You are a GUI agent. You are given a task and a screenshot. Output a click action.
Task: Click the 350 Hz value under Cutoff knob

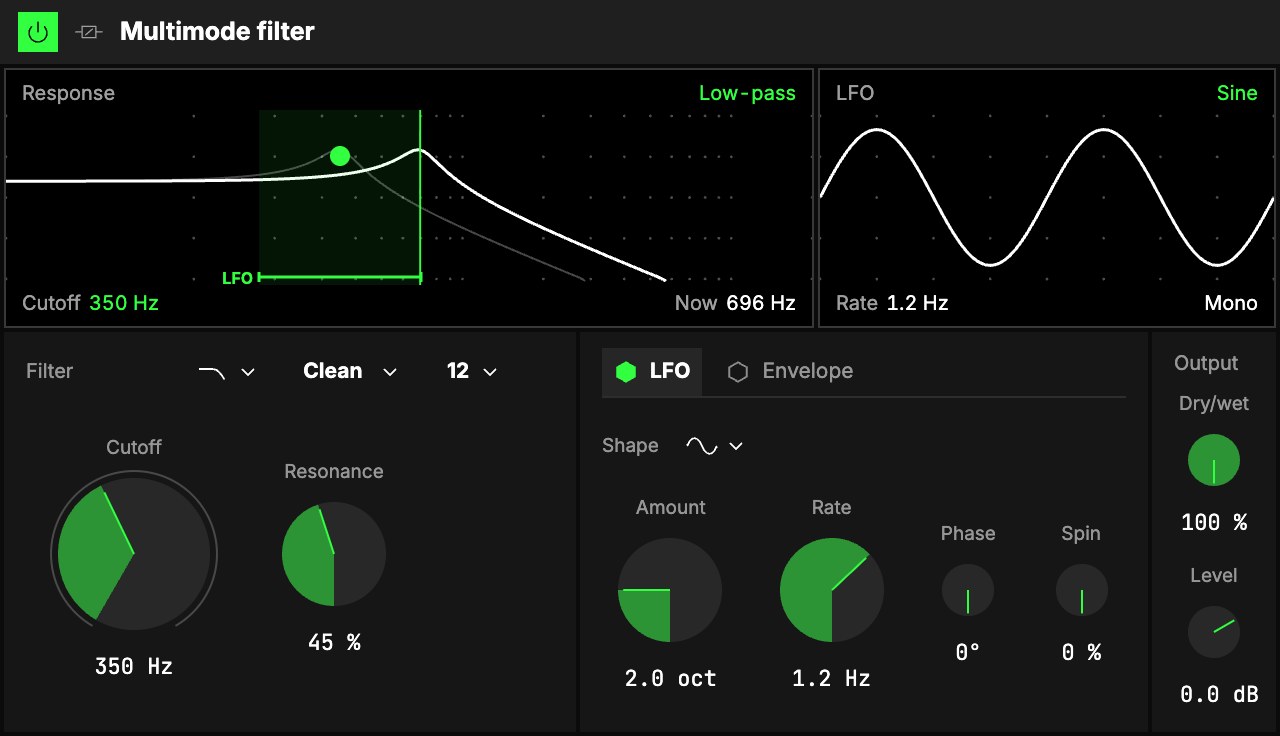(134, 666)
